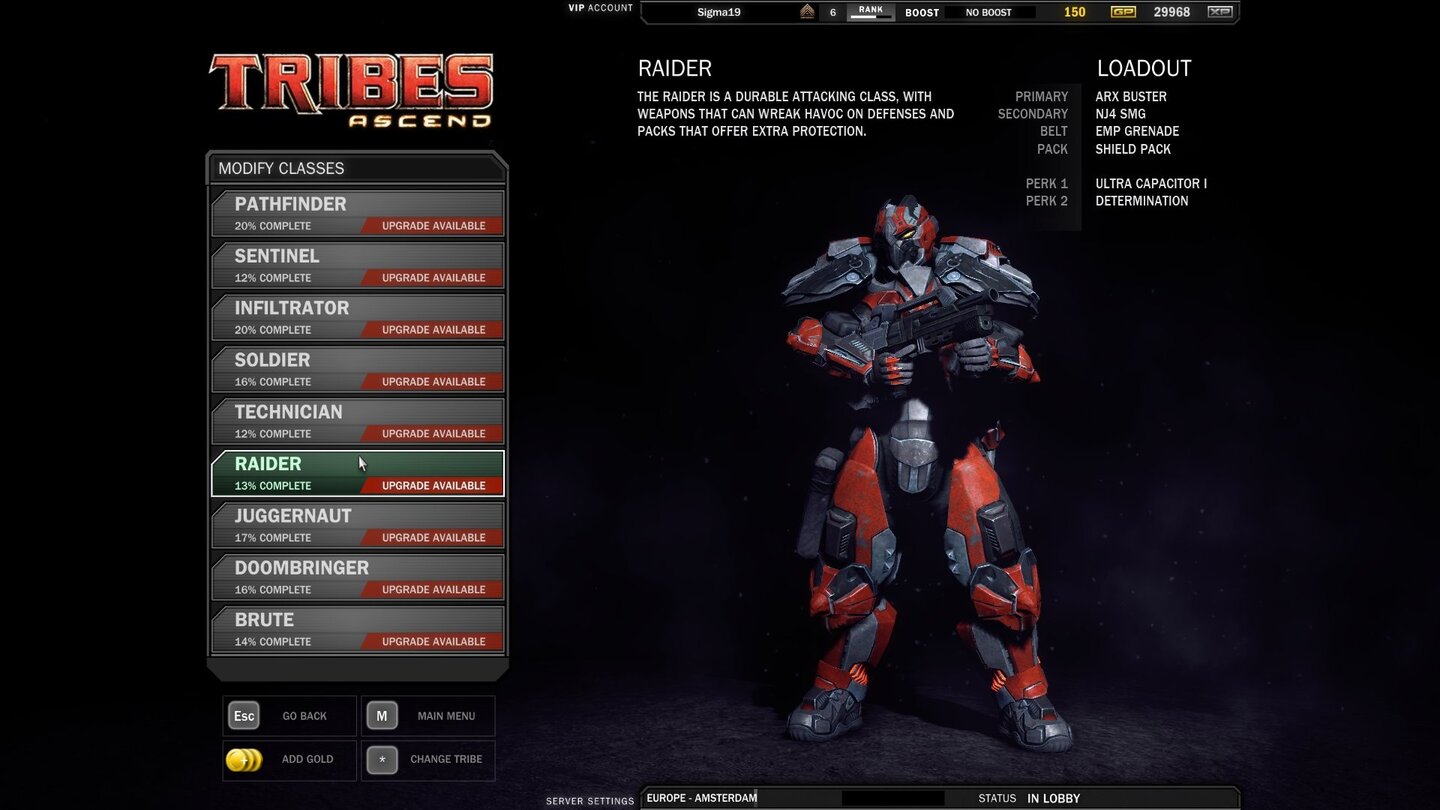Select the Infiltrator class
This screenshot has height=810, width=1440.
tap(358, 318)
